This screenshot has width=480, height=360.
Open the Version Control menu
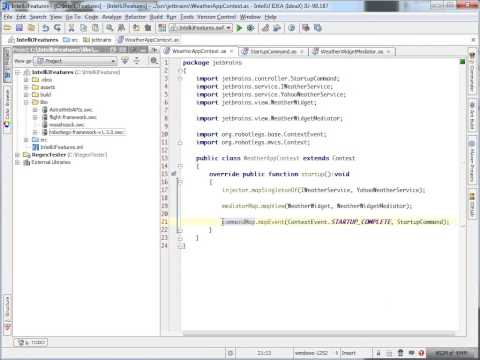tap(217, 17)
